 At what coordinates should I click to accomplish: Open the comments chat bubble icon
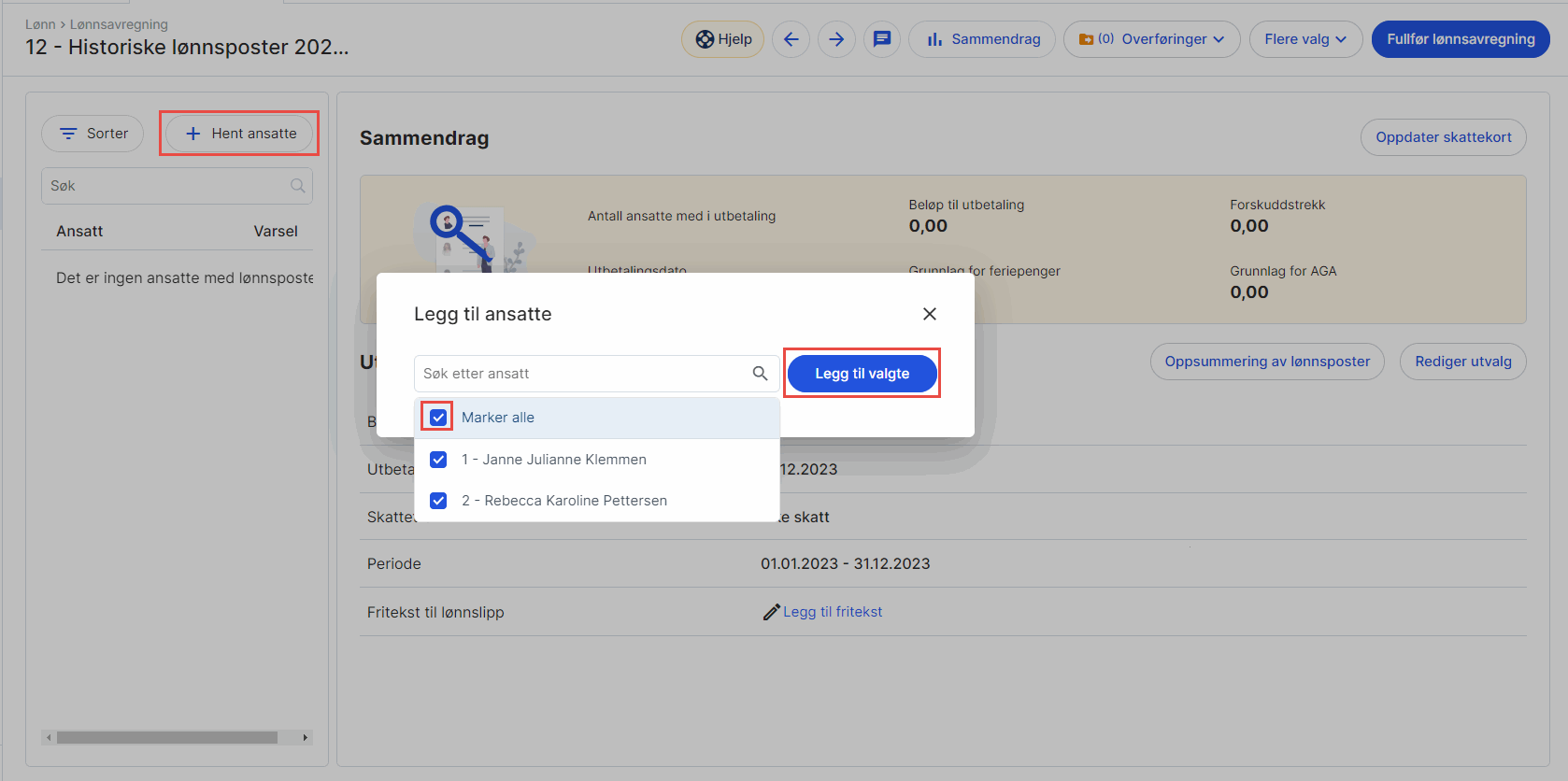coord(881,39)
